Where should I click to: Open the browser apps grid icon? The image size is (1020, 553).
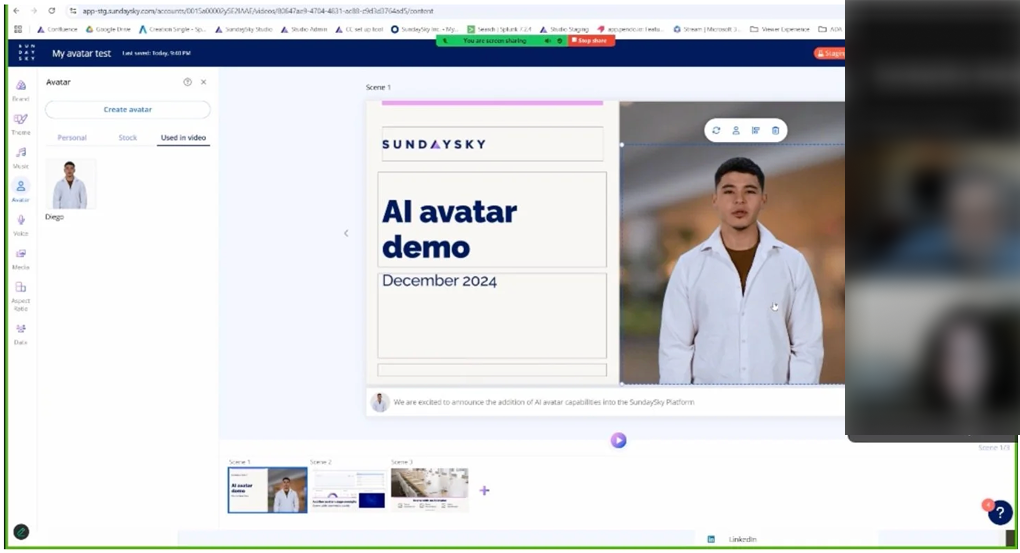[x=18, y=29]
